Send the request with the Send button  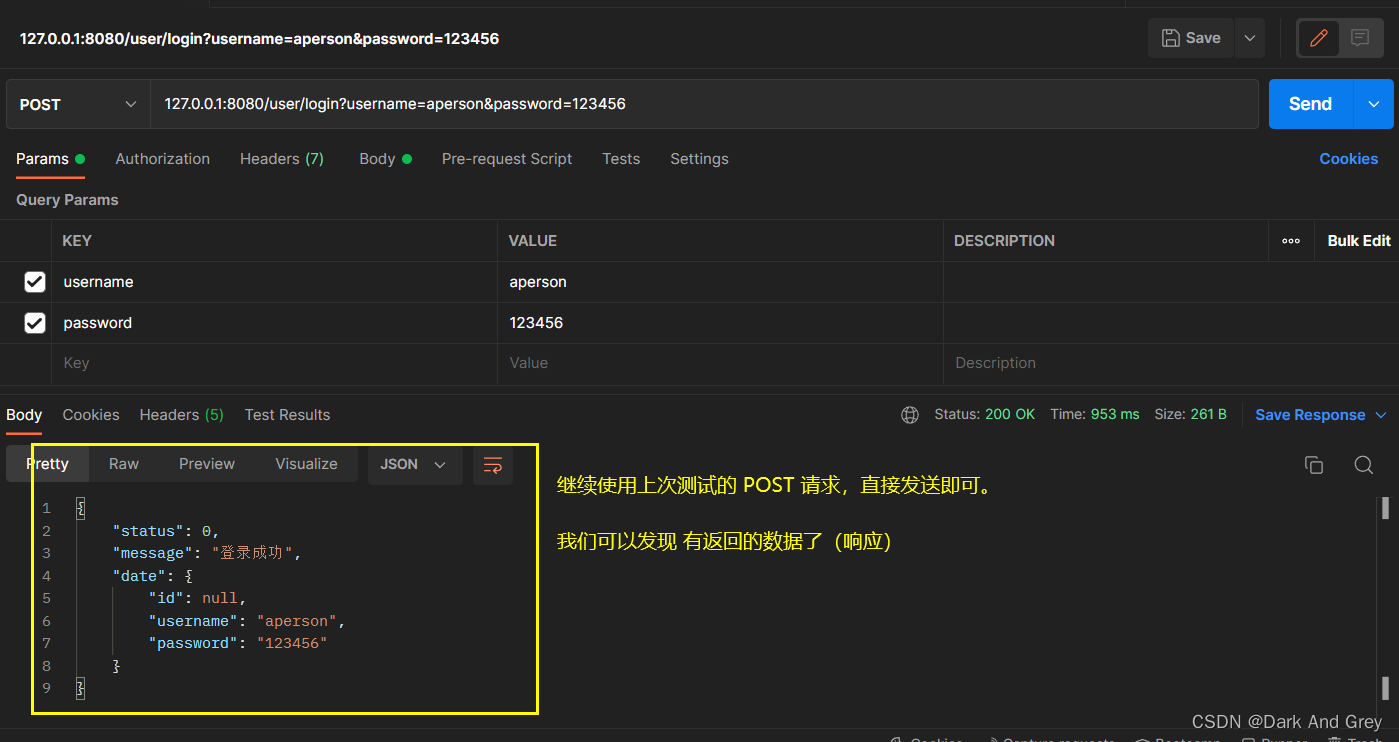tap(1310, 104)
